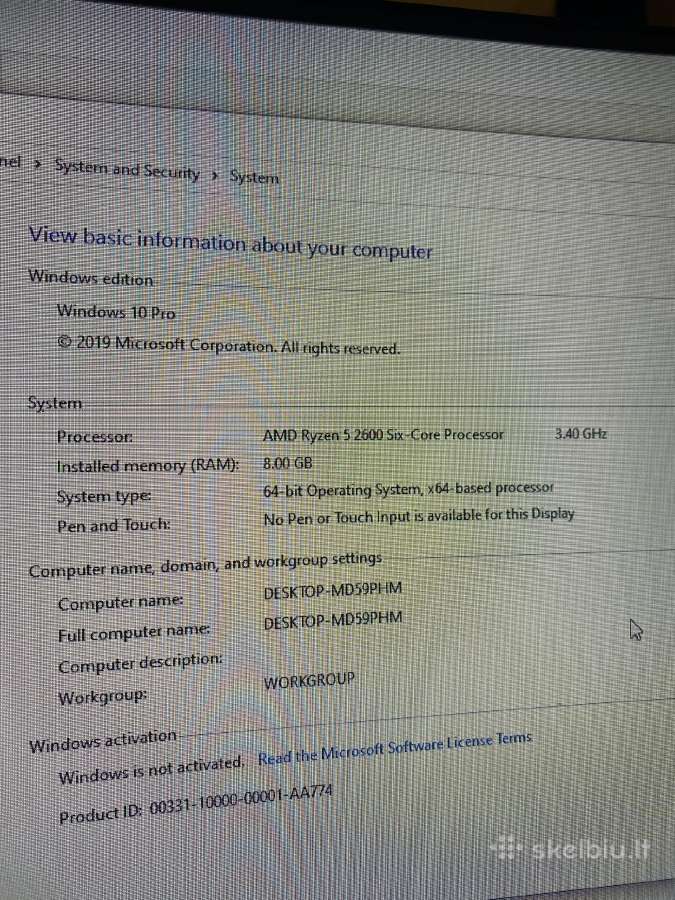Open System and Security in breadcrumb
This screenshot has height=900, width=675.
127,169
